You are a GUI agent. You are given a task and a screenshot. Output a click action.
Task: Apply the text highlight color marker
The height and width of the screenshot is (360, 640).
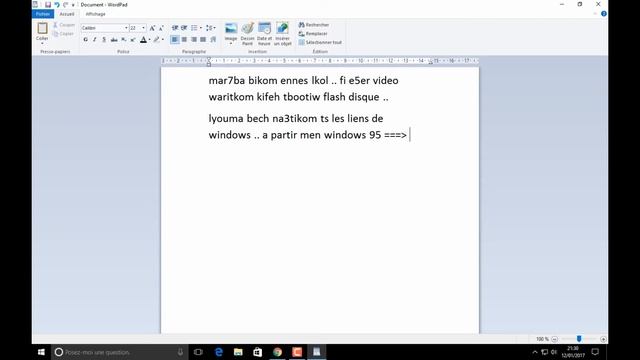click(x=156, y=40)
